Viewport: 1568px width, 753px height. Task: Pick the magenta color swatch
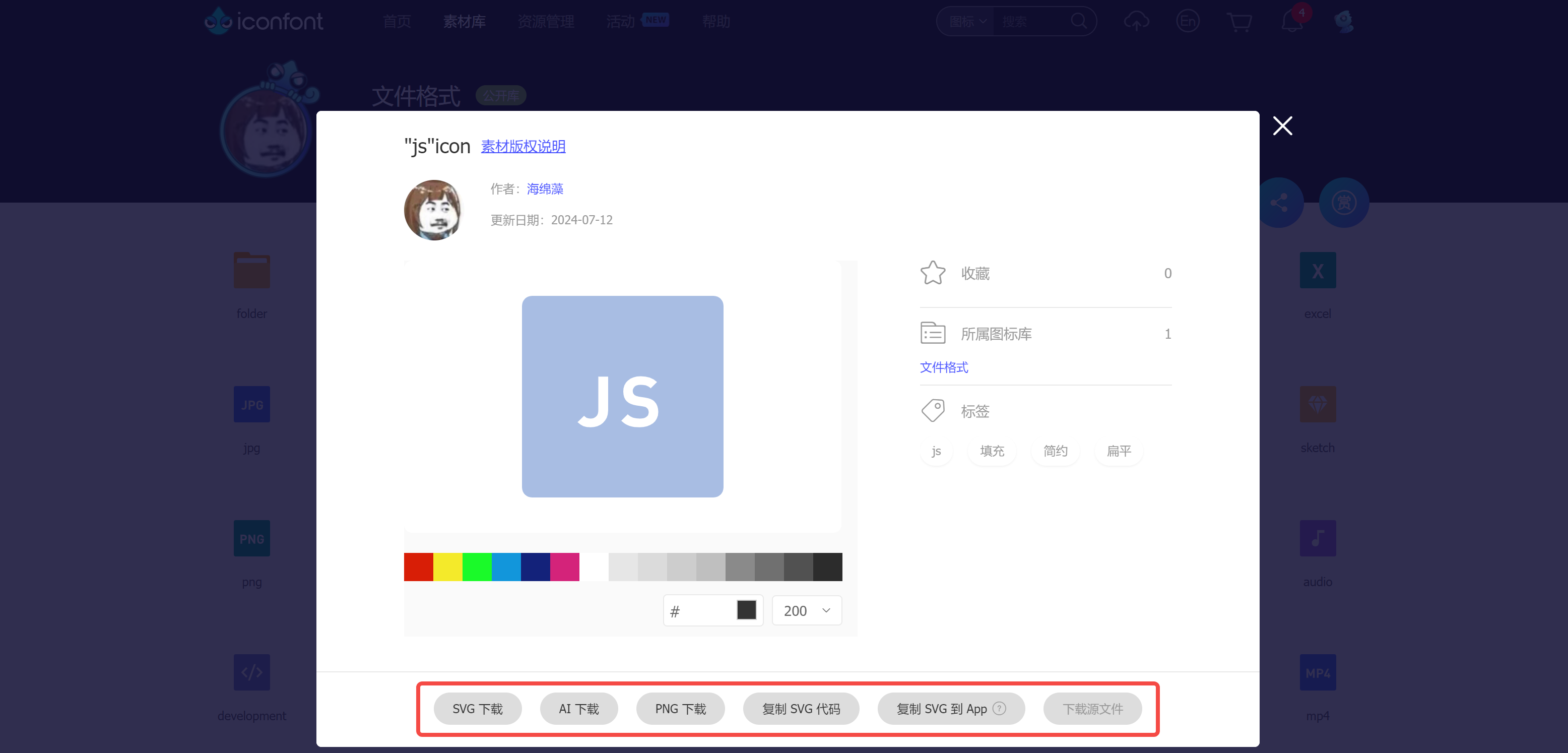(564, 567)
